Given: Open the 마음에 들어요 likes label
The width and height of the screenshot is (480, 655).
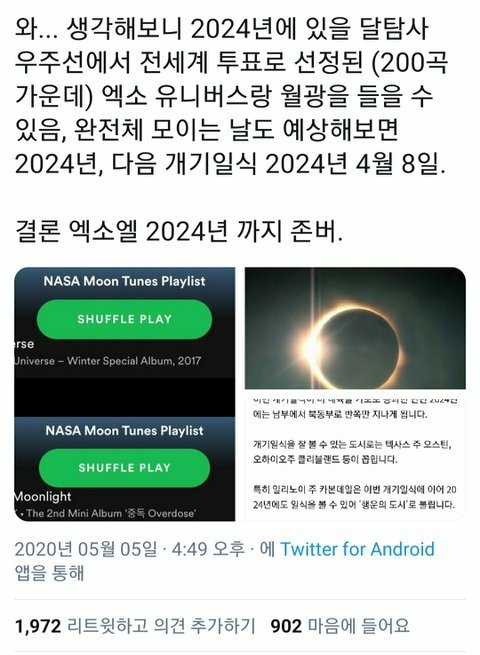Looking at the screenshot, I should pos(359,626).
